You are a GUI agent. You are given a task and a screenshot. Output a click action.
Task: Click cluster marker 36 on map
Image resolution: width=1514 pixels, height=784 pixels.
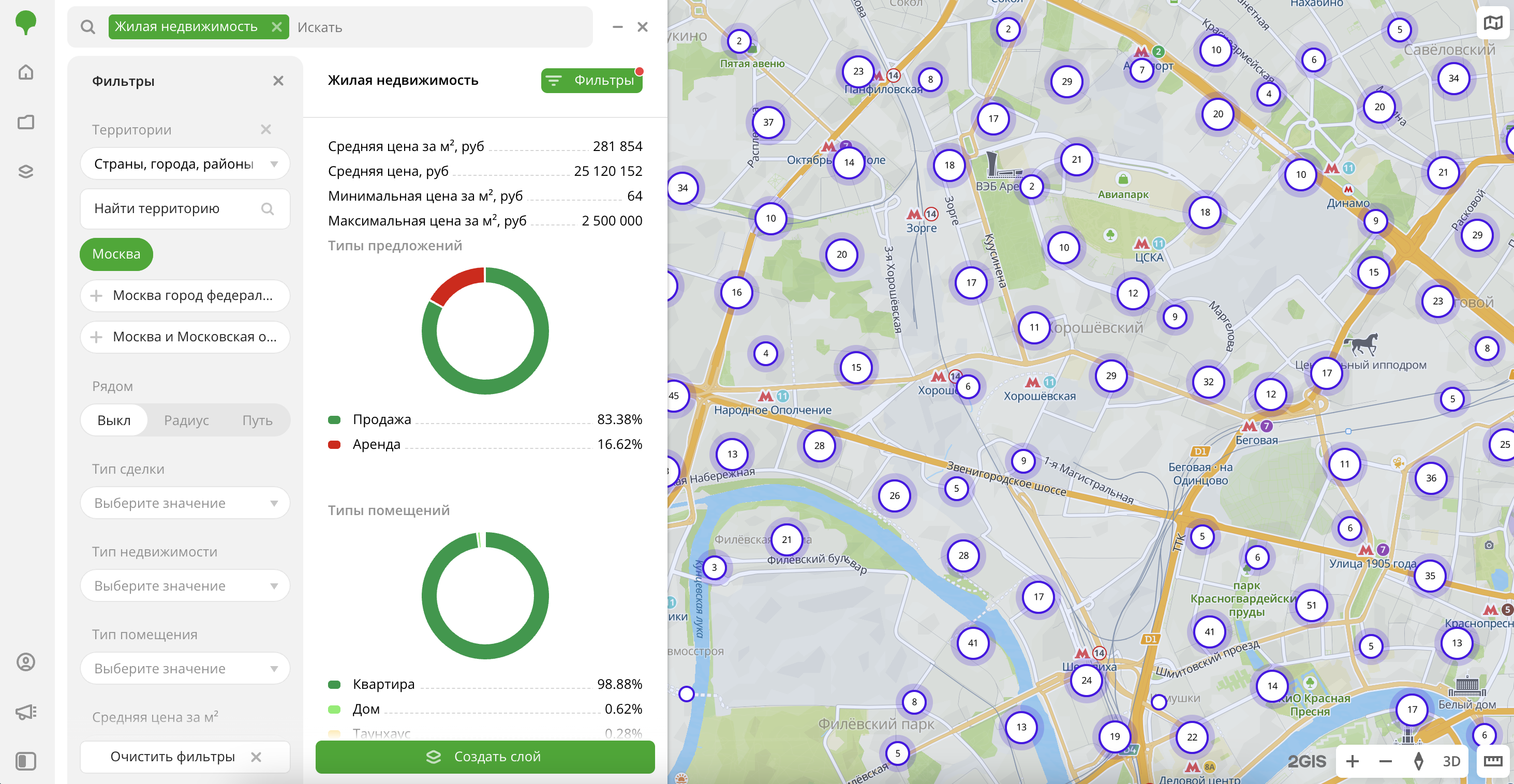coord(1431,478)
